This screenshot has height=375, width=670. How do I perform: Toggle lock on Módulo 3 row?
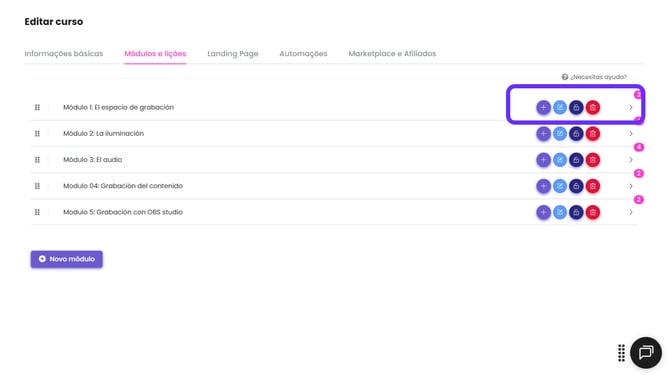click(x=576, y=160)
